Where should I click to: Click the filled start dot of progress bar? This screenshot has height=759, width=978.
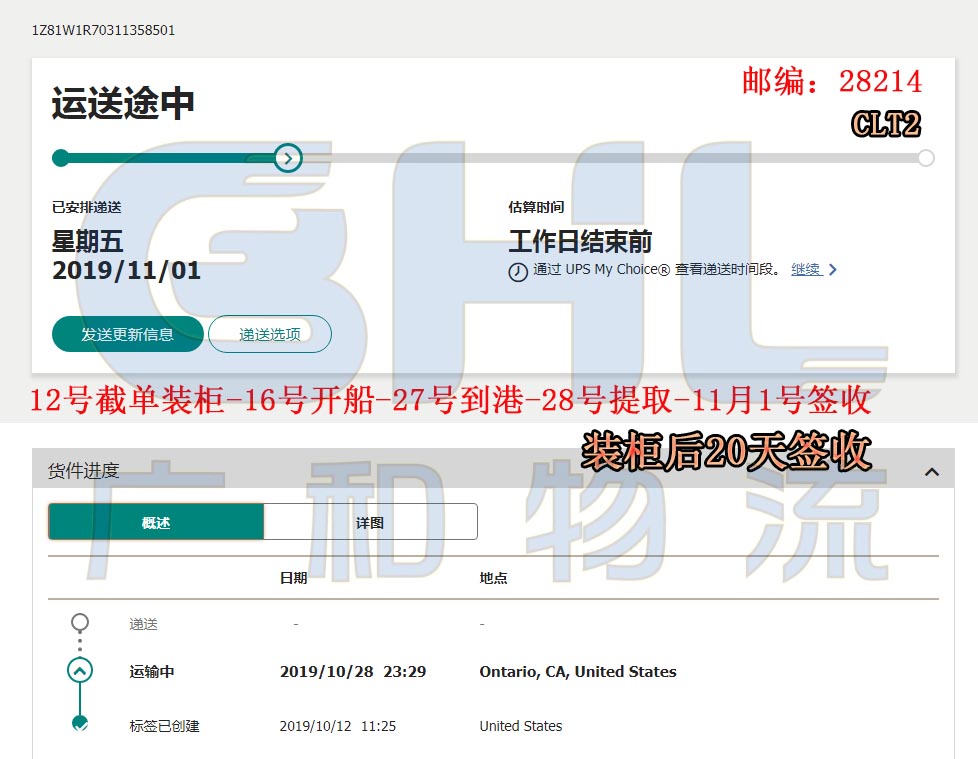61,158
